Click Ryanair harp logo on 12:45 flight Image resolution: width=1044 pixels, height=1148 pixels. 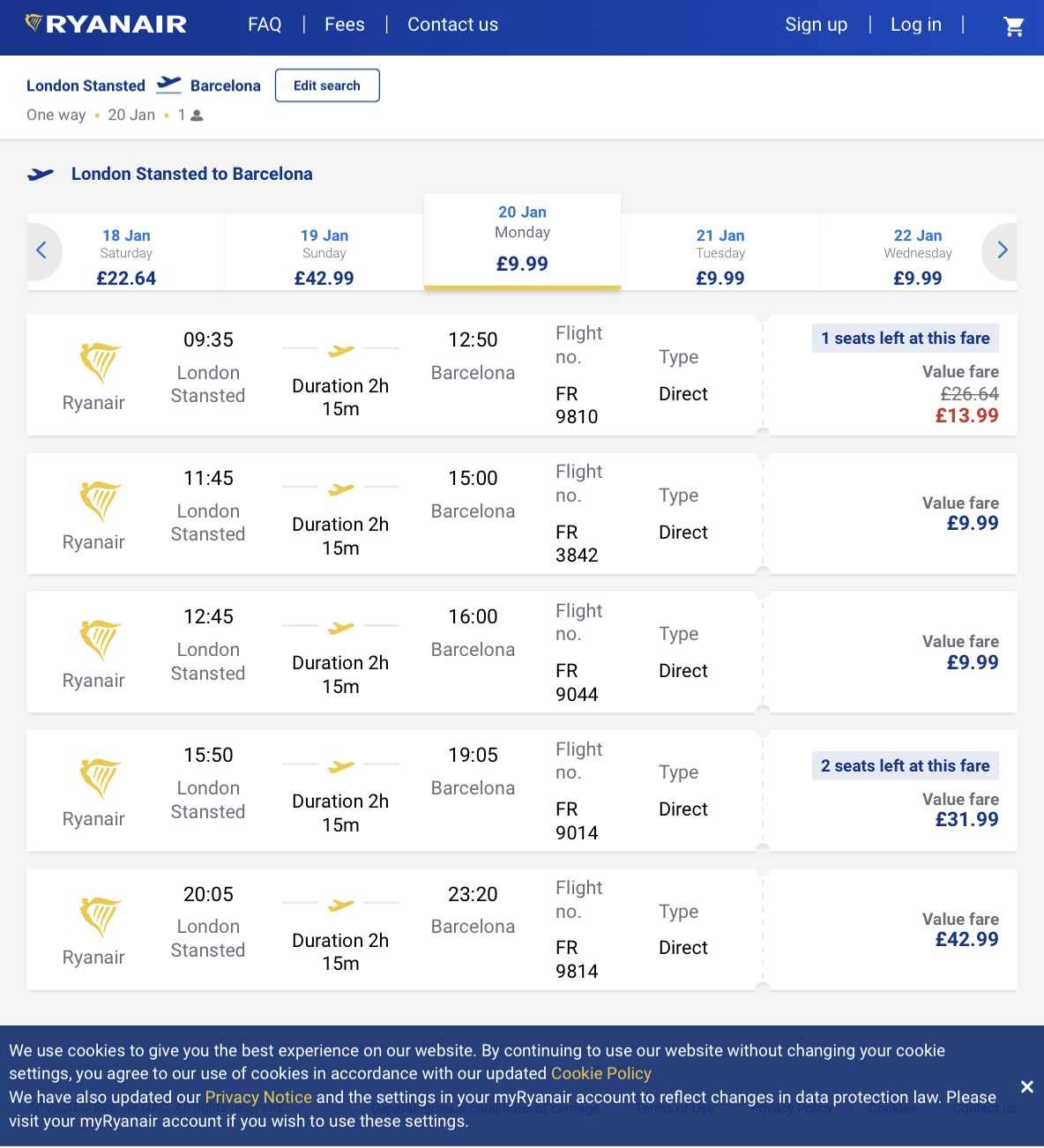pyautogui.click(x=99, y=640)
